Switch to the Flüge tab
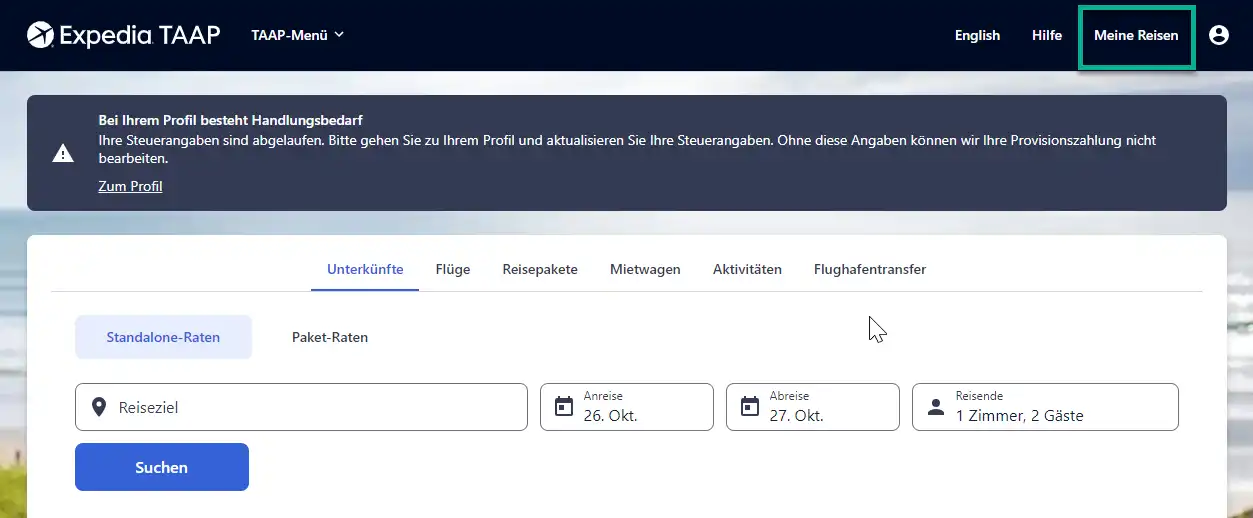The height and width of the screenshot is (518, 1253). click(453, 269)
